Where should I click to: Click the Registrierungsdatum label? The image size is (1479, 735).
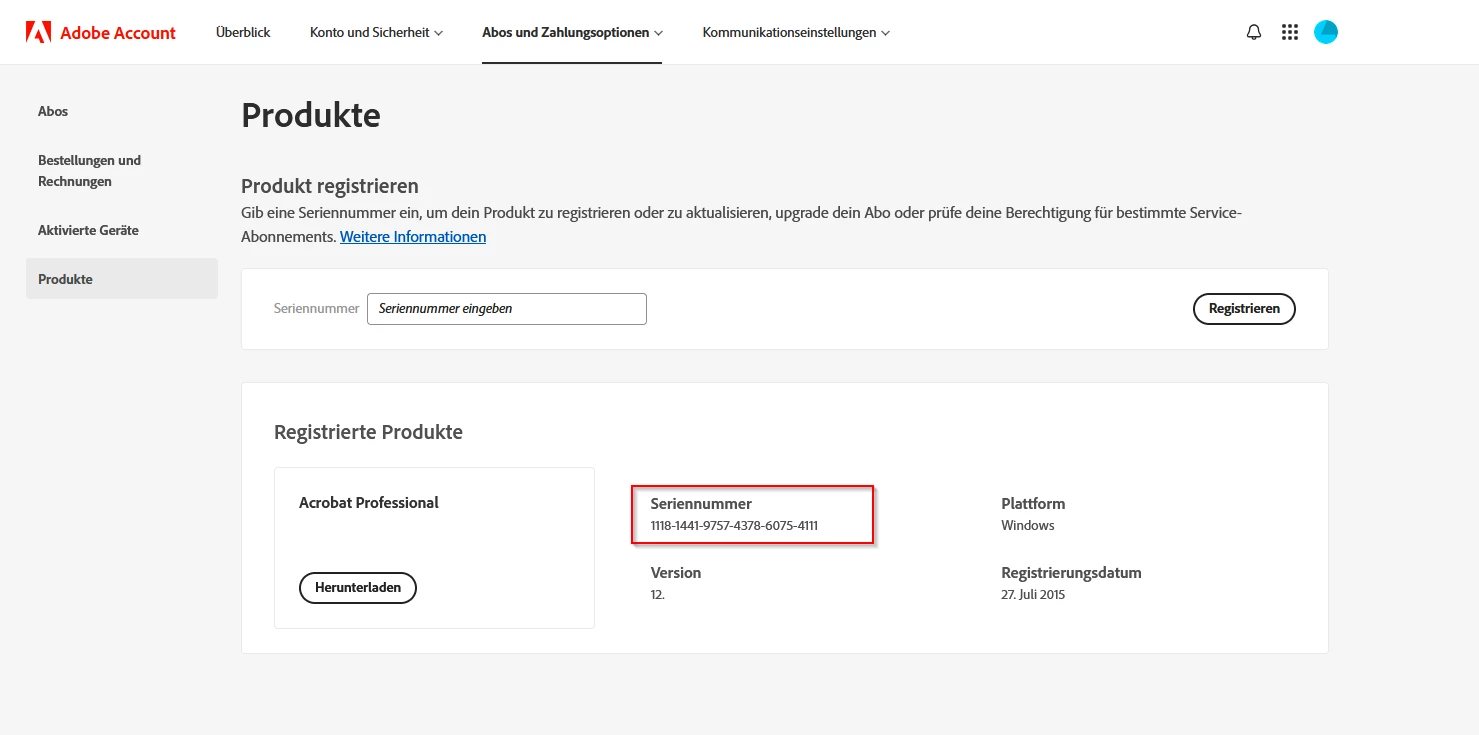pos(1071,573)
